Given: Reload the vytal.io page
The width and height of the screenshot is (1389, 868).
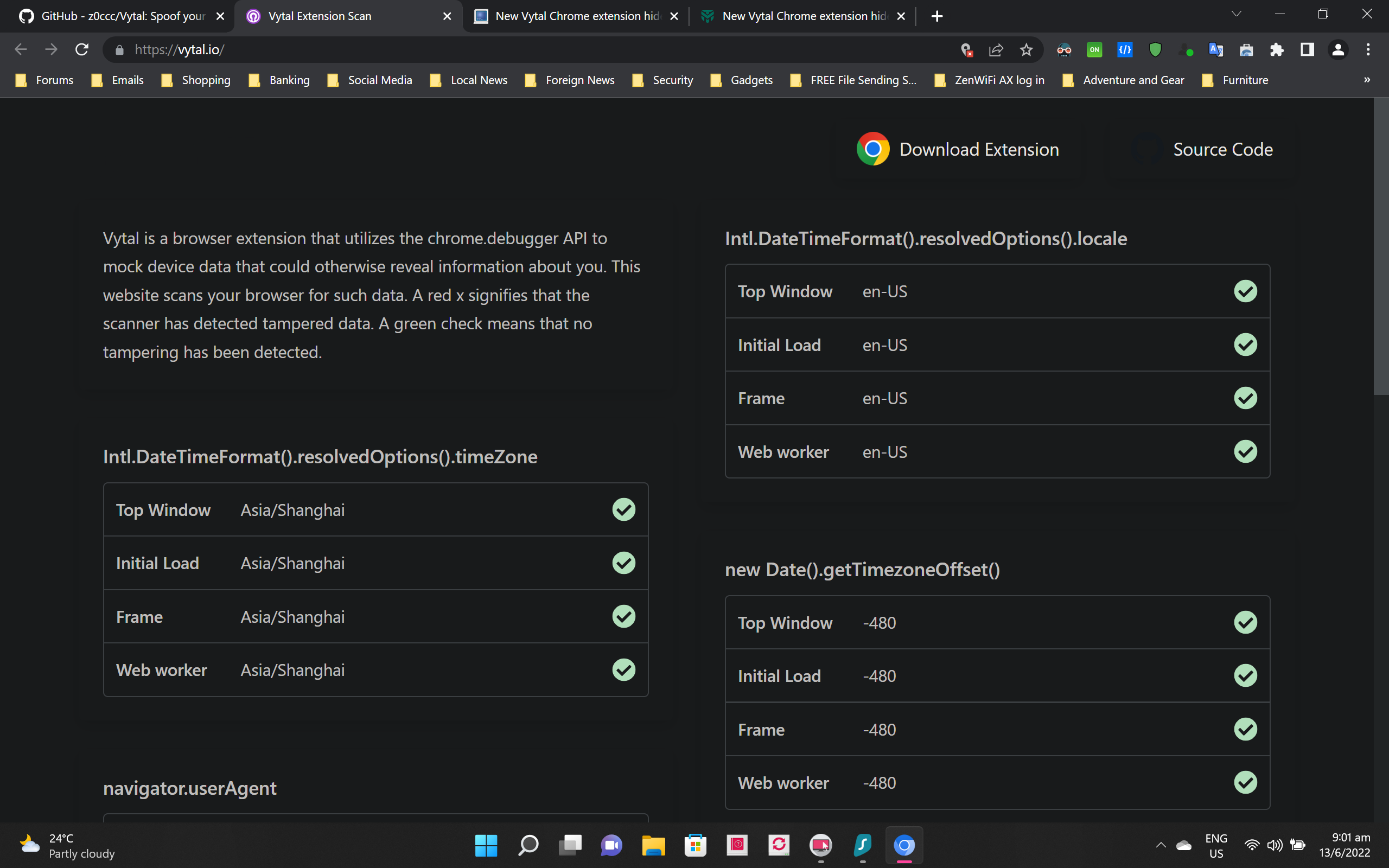Looking at the screenshot, I should coord(81,50).
